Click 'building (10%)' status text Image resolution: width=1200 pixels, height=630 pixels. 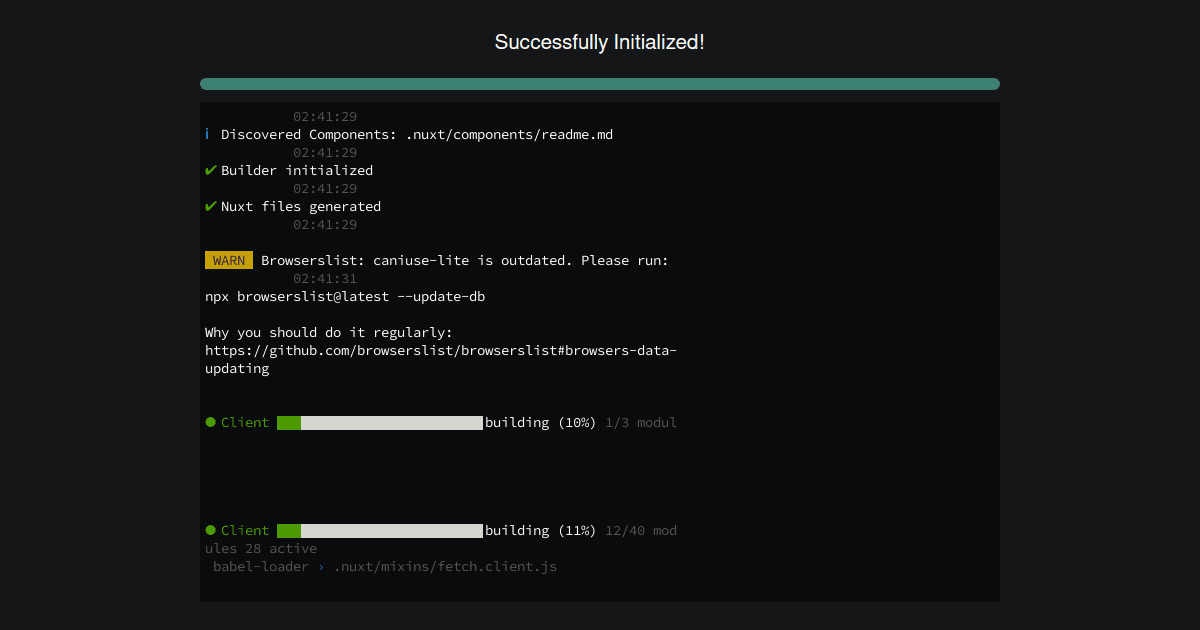click(x=541, y=422)
